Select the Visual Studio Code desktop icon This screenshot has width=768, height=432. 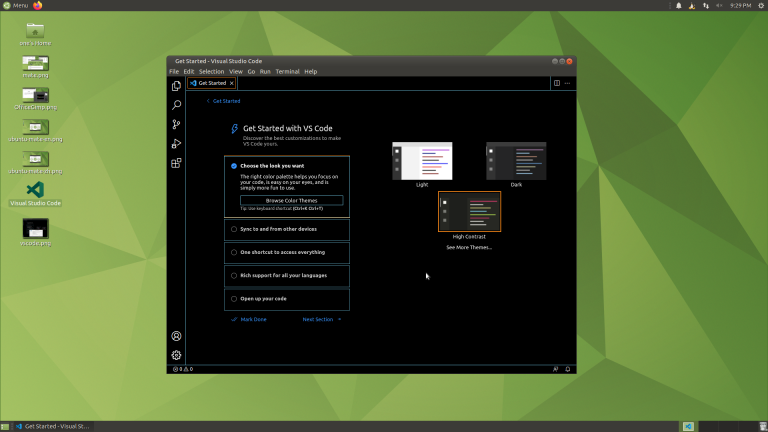(35, 194)
